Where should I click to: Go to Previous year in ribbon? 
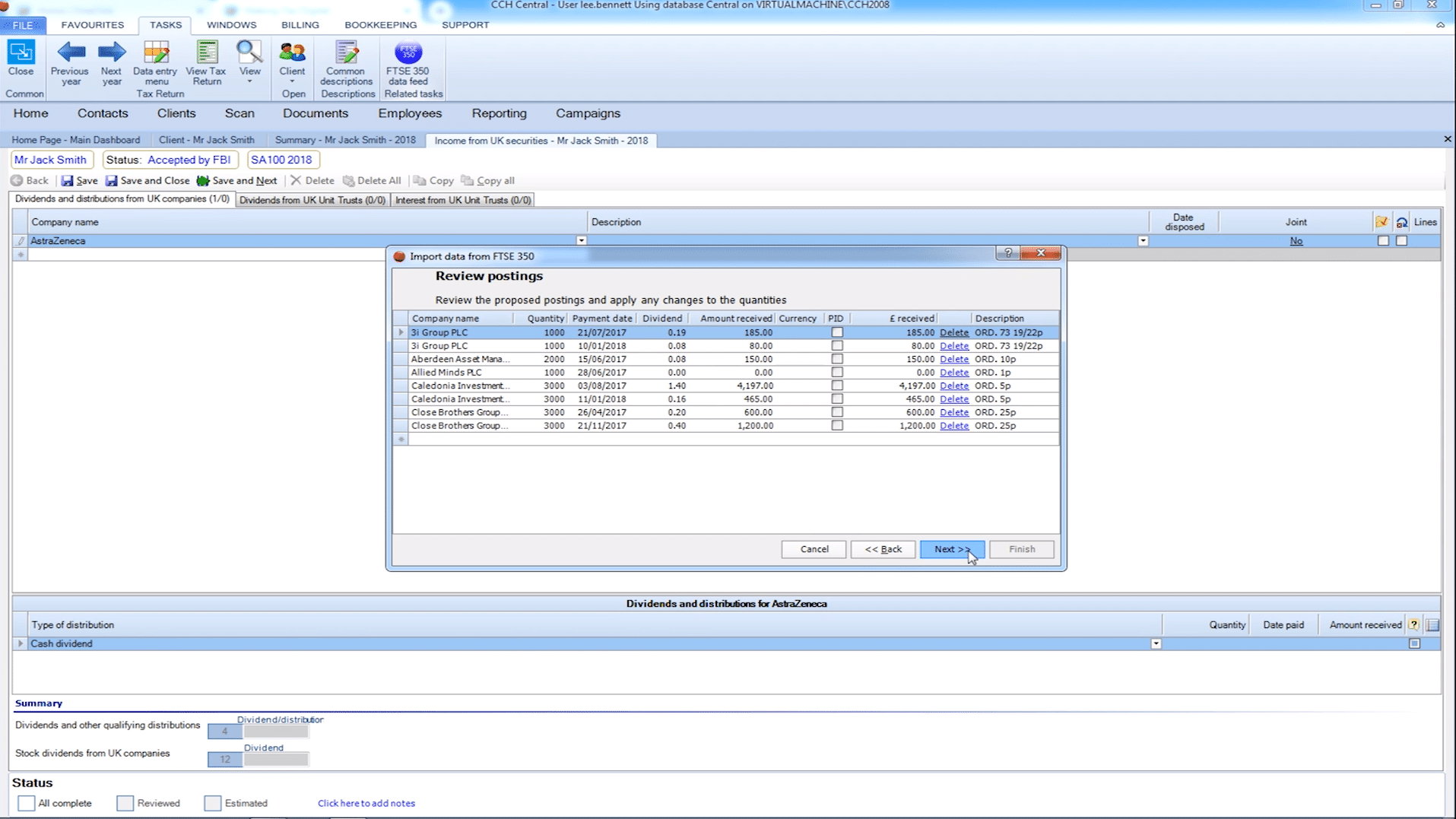click(x=70, y=62)
